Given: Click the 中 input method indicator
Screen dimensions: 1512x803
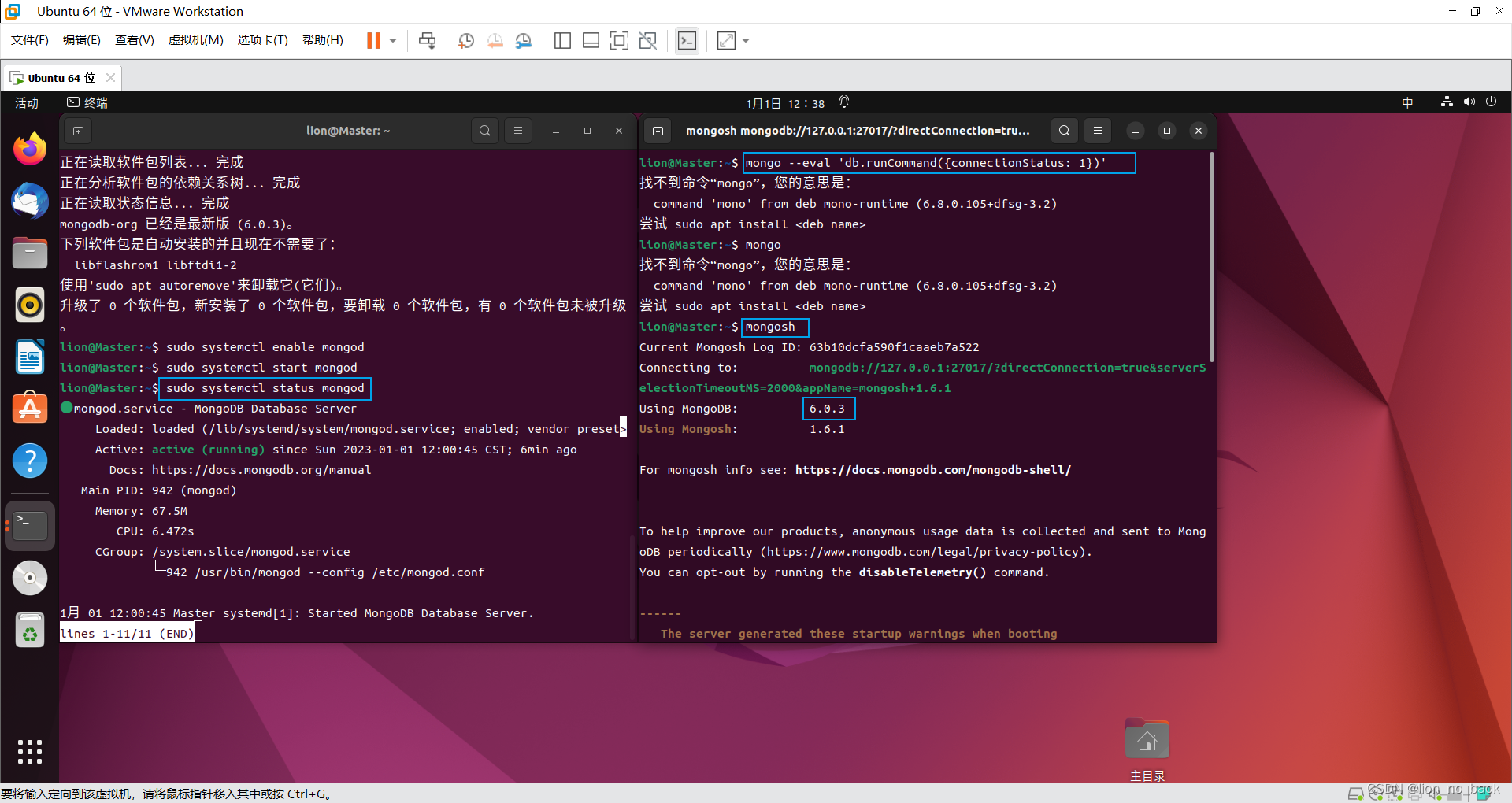Looking at the screenshot, I should tap(1407, 103).
